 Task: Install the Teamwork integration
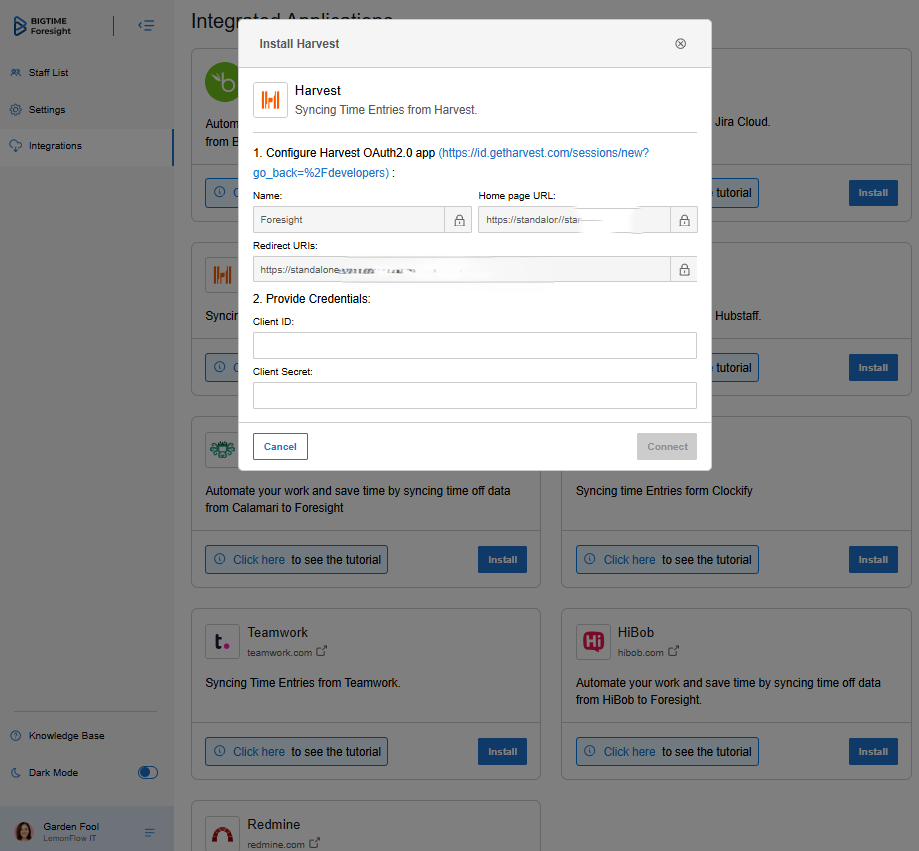coord(502,751)
